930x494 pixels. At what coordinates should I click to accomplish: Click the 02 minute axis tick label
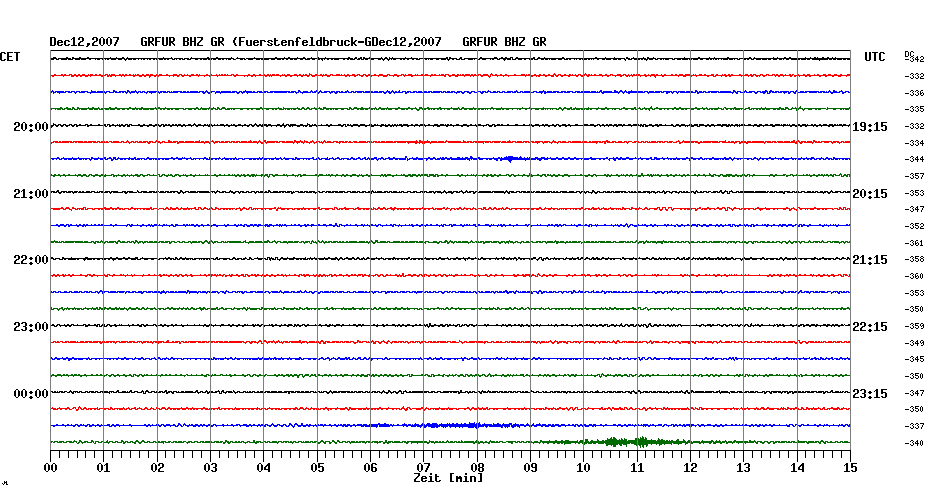tap(157, 468)
